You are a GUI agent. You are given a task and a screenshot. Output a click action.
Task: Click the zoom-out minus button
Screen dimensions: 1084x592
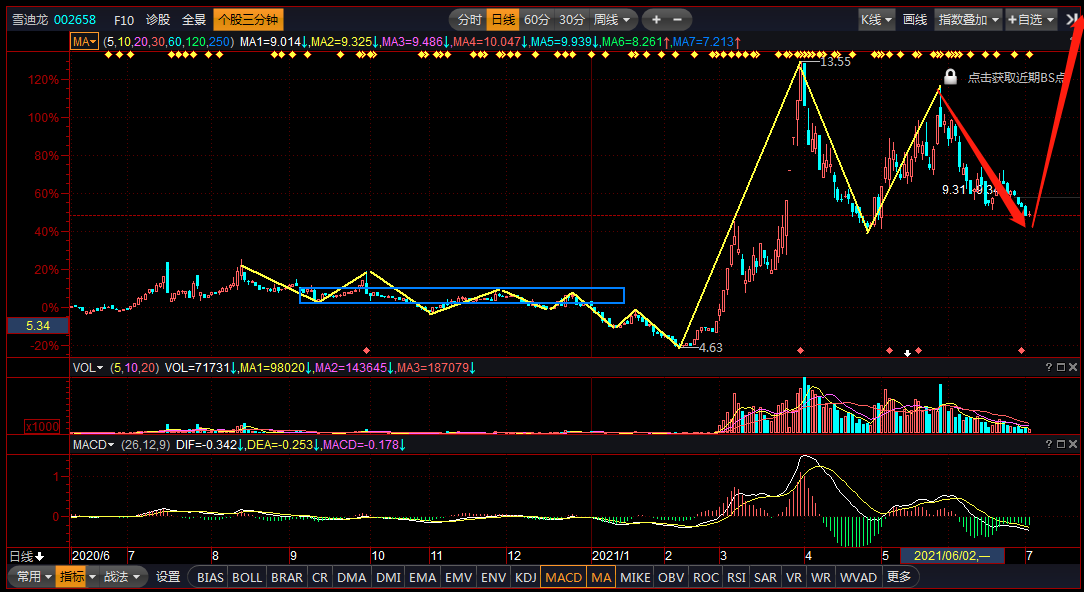(x=678, y=19)
